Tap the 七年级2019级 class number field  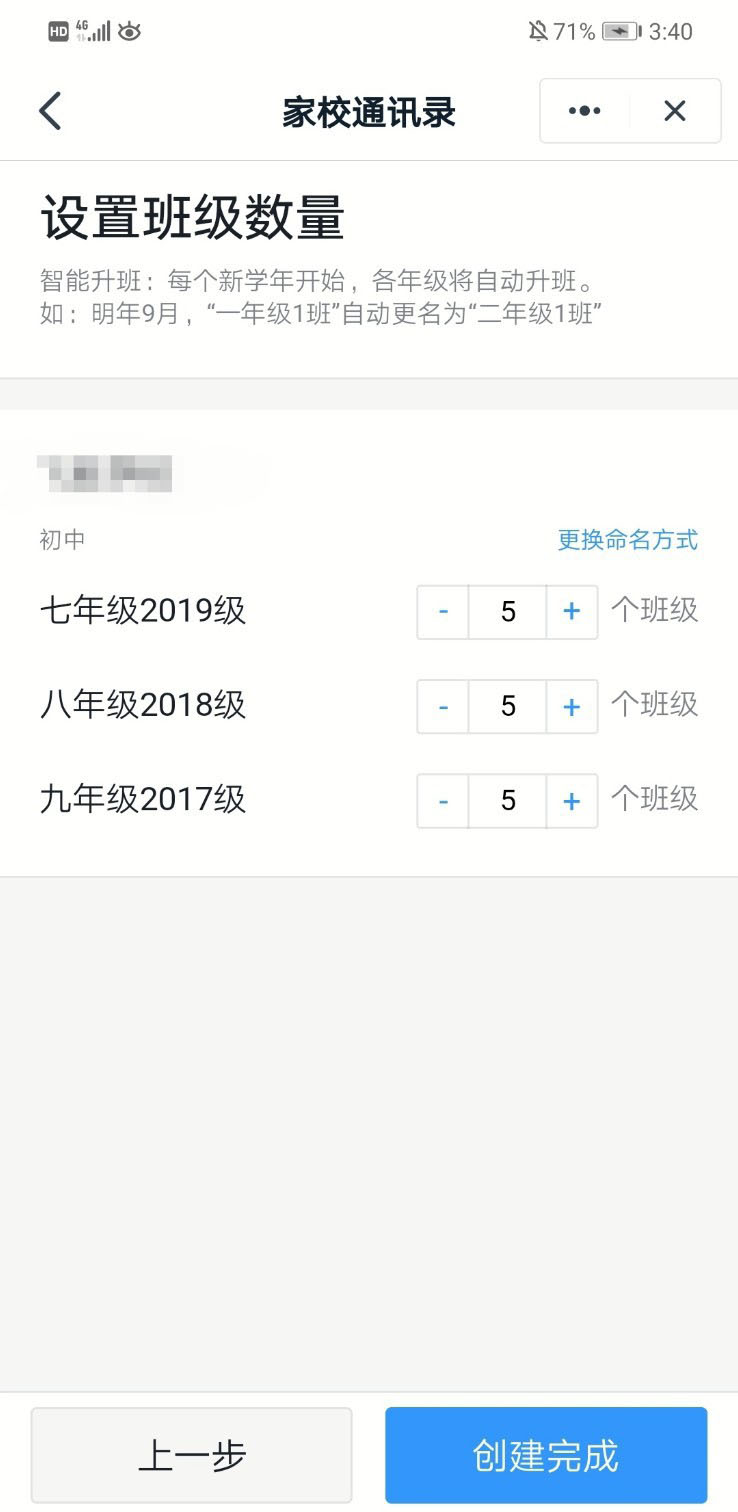point(508,612)
